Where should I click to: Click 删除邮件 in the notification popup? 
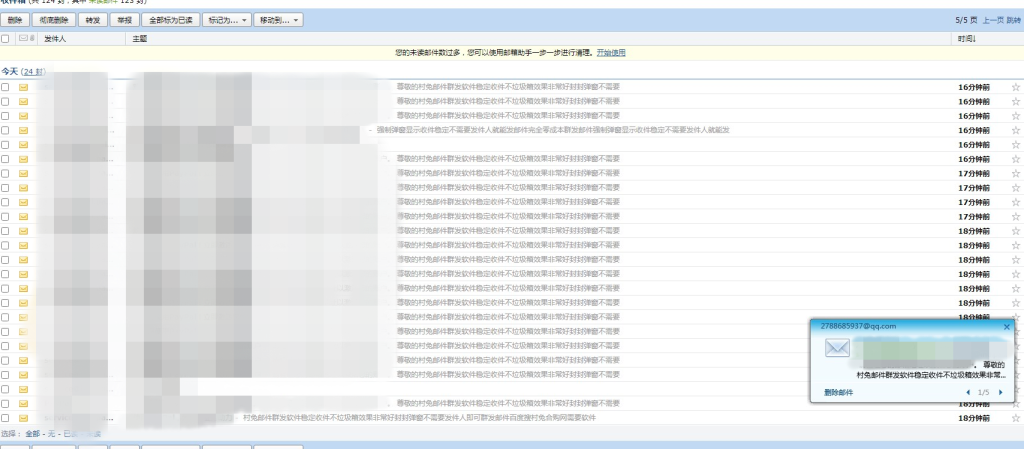coord(839,392)
